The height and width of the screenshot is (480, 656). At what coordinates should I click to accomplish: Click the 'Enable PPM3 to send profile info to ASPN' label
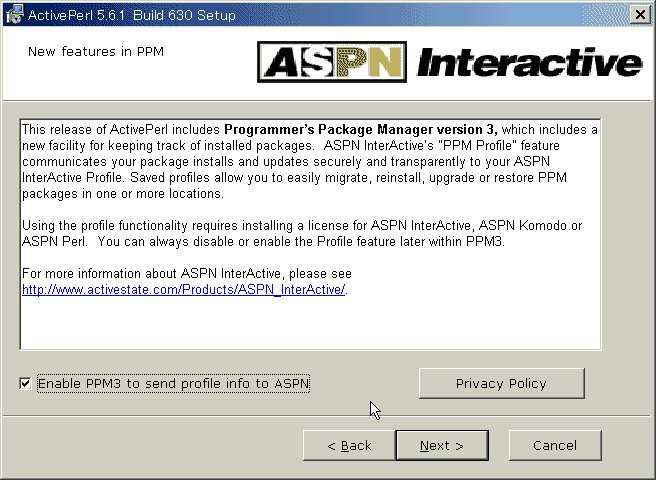tap(173, 383)
